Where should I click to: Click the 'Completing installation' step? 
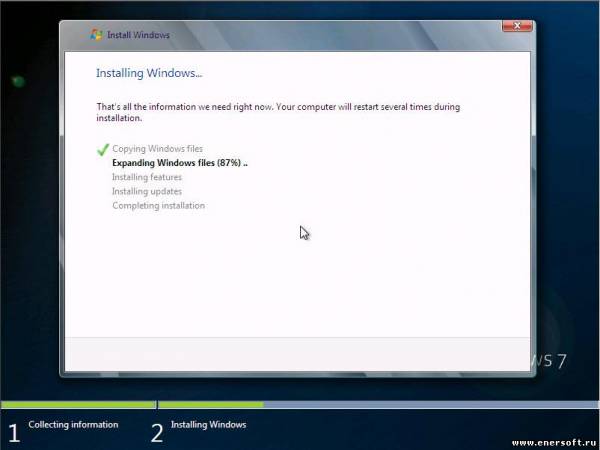(x=158, y=205)
